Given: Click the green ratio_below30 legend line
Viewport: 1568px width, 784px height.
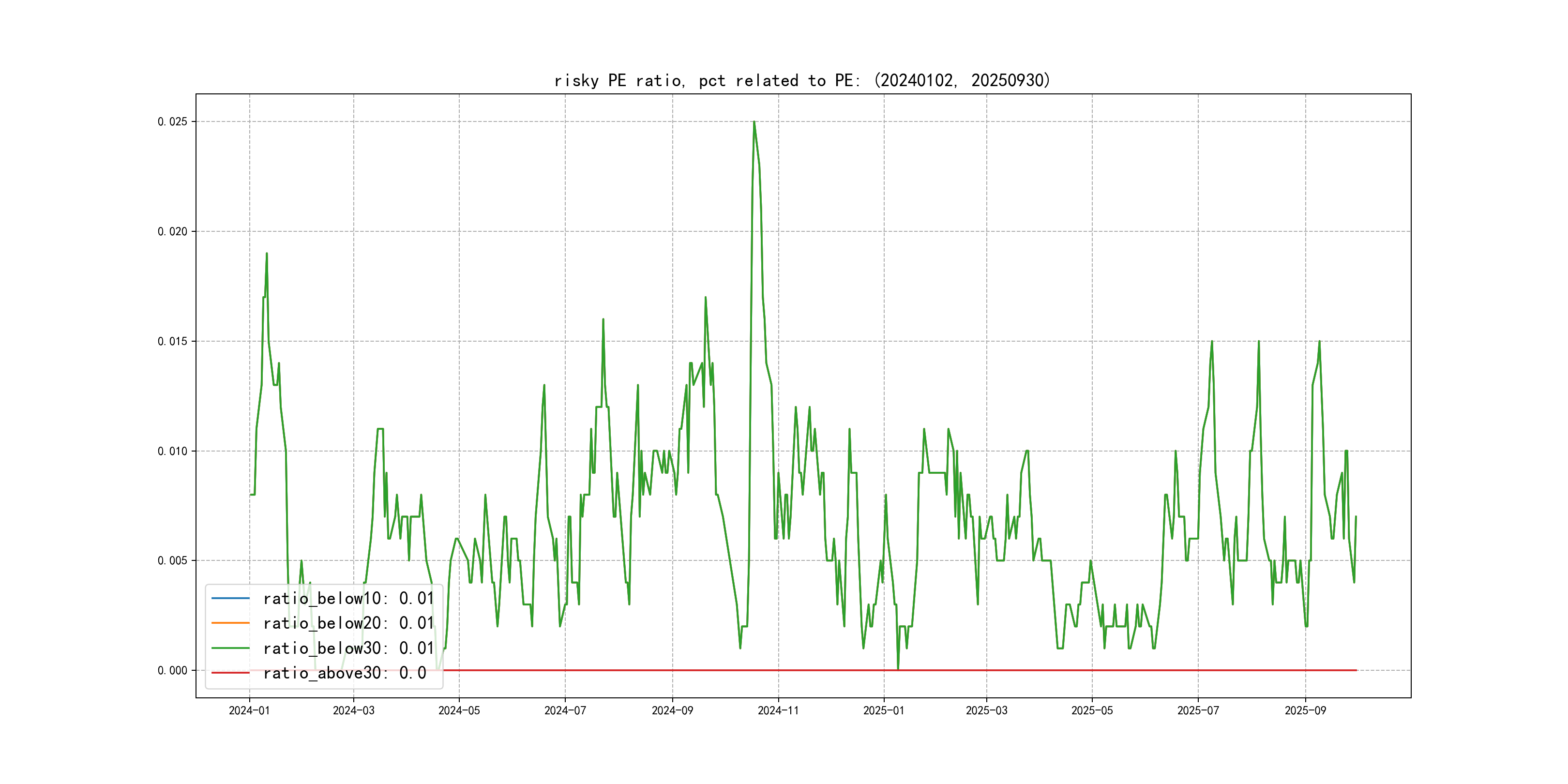Looking at the screenshot, I should (230, 648).
